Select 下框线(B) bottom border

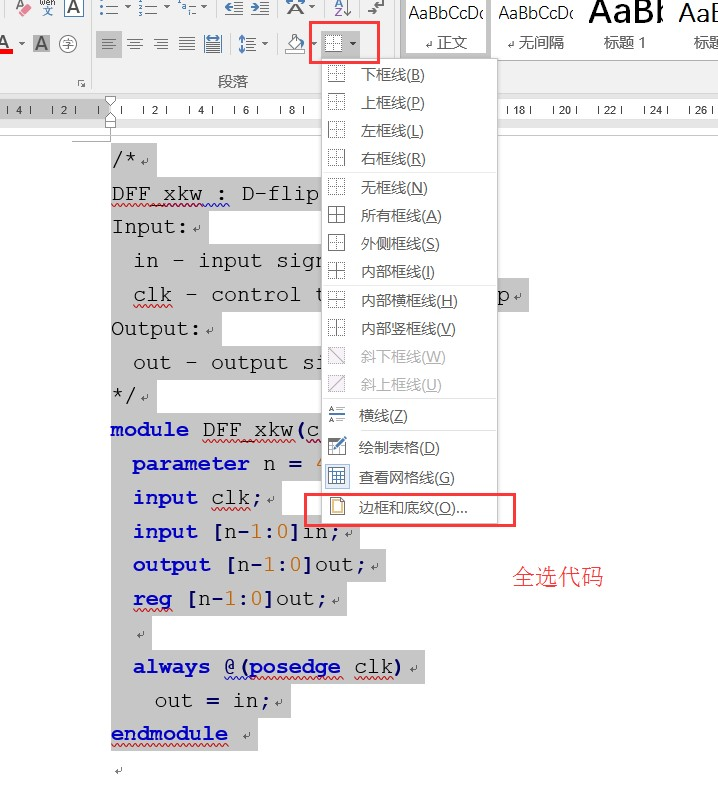[x=410, y=74]
